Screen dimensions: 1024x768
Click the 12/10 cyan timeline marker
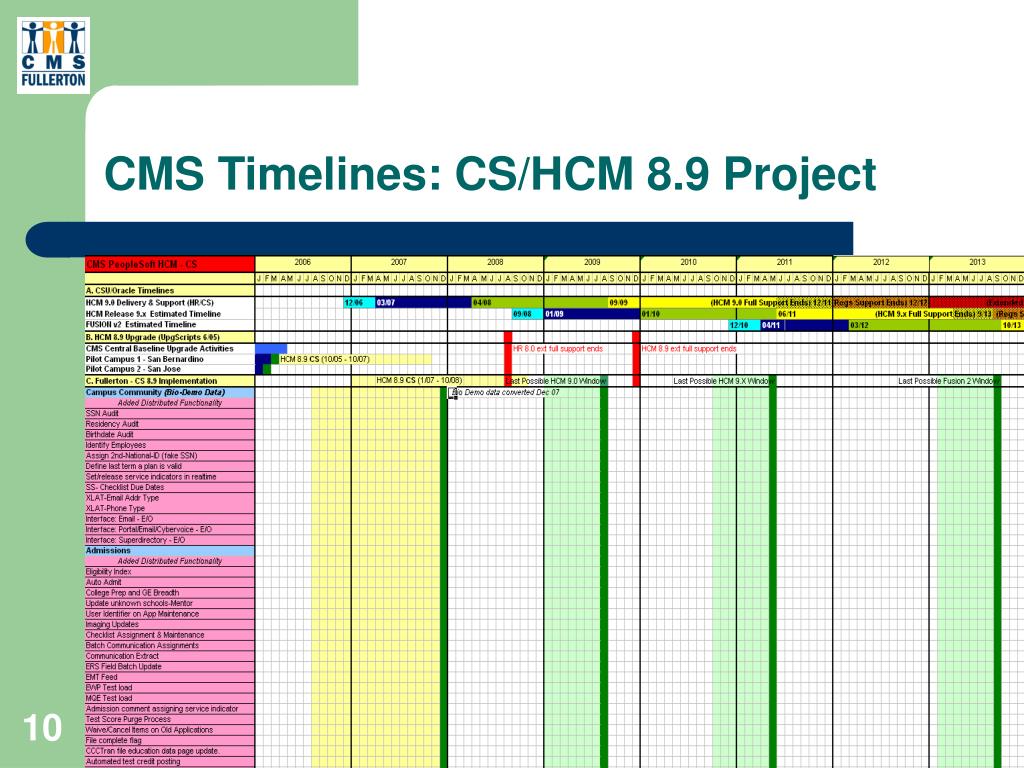(x=744, y=325)
